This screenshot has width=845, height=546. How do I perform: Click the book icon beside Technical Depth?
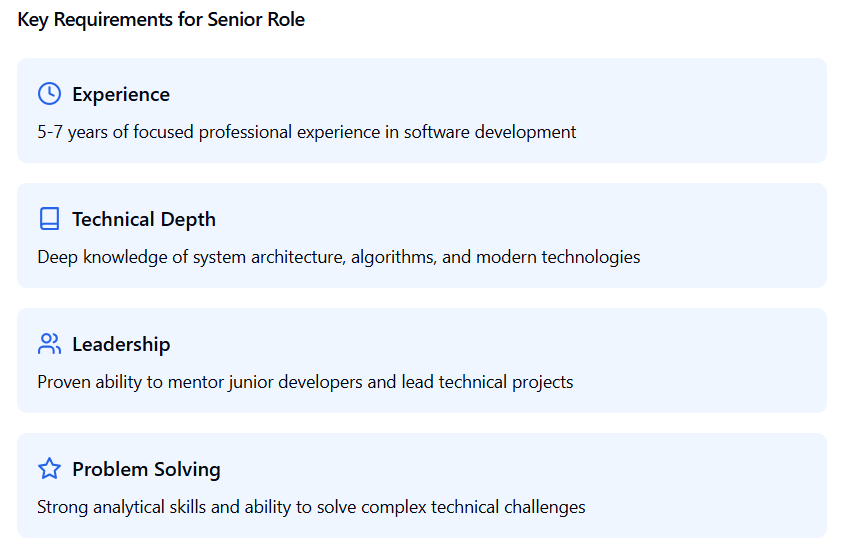tap(50, 219)
